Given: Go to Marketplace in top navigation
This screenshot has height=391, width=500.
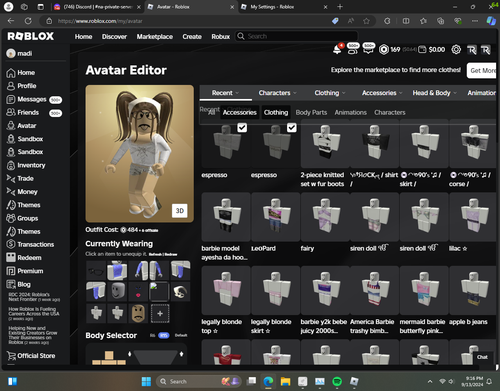Looking at the screenshot, I should click(x=155, y=36).
